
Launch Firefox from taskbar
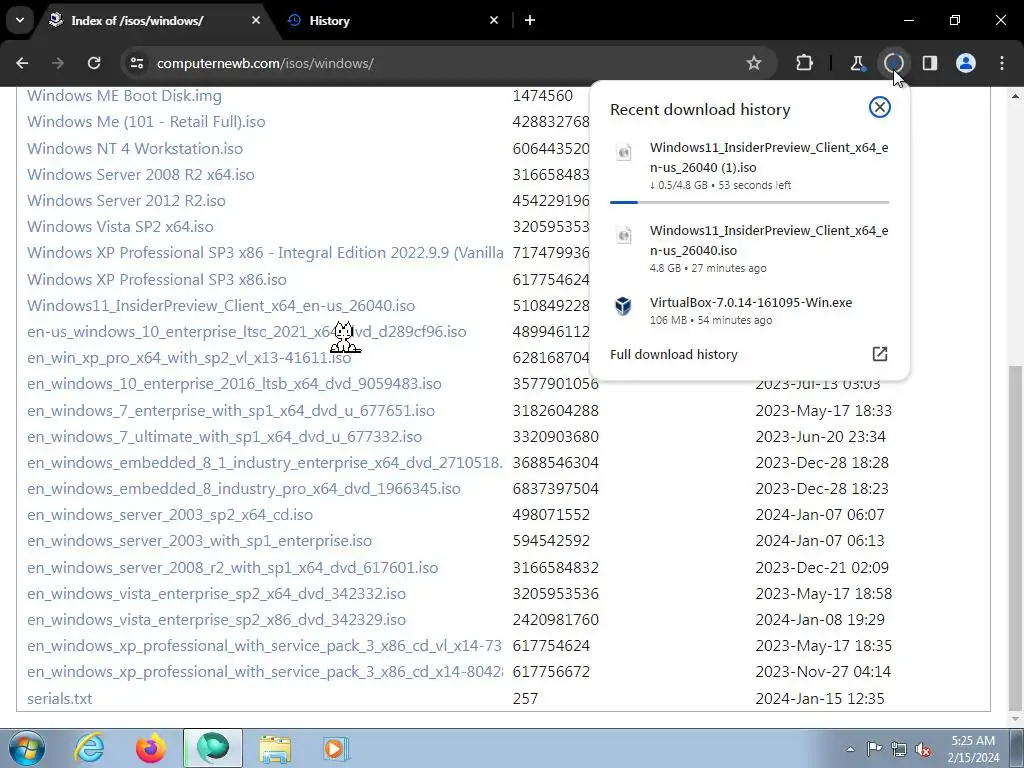click(x=151, y=748)
